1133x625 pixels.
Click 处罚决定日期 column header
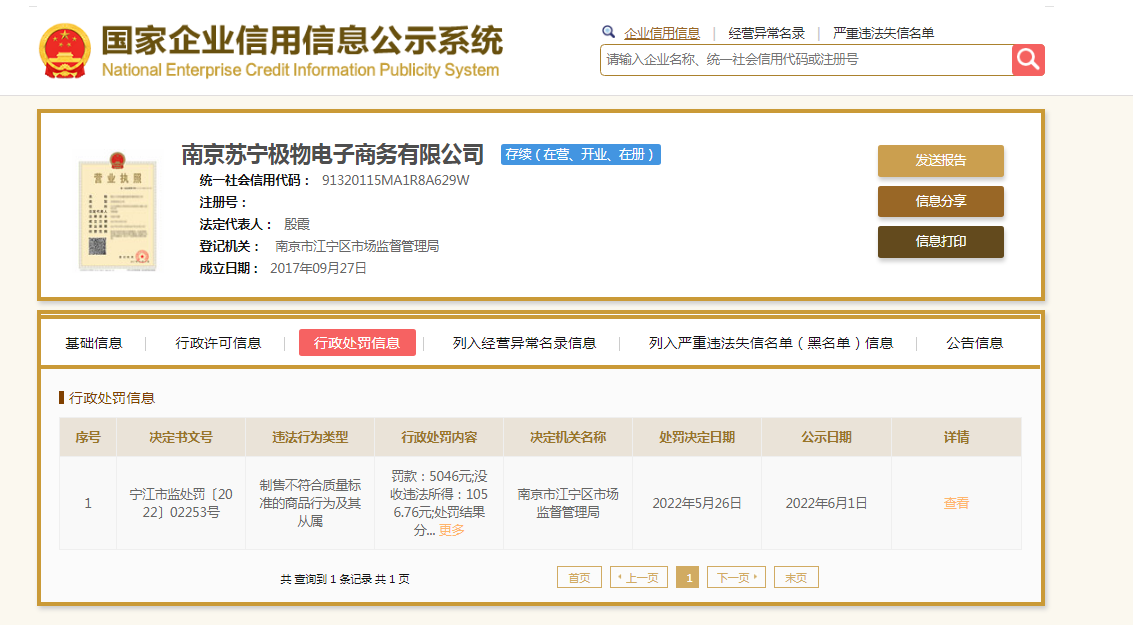(x=697, y=437)
